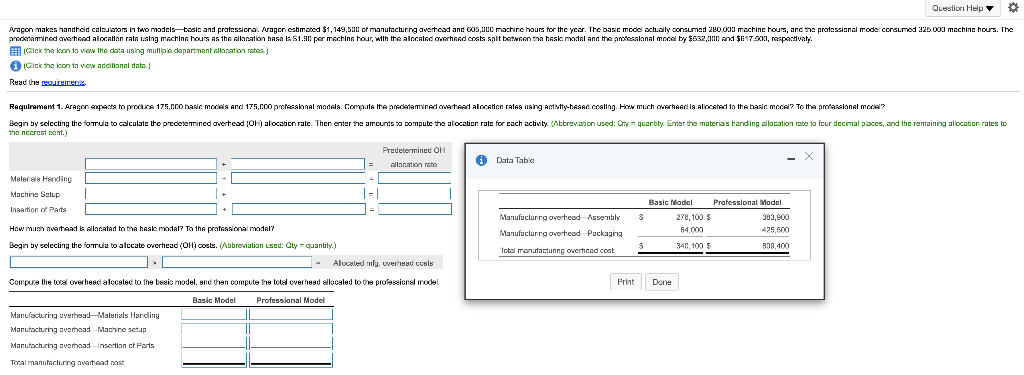Click Basic Model Insertion of Parts cell
Image resolution: width=1024 pixels, height=375 pixels.
214,344
